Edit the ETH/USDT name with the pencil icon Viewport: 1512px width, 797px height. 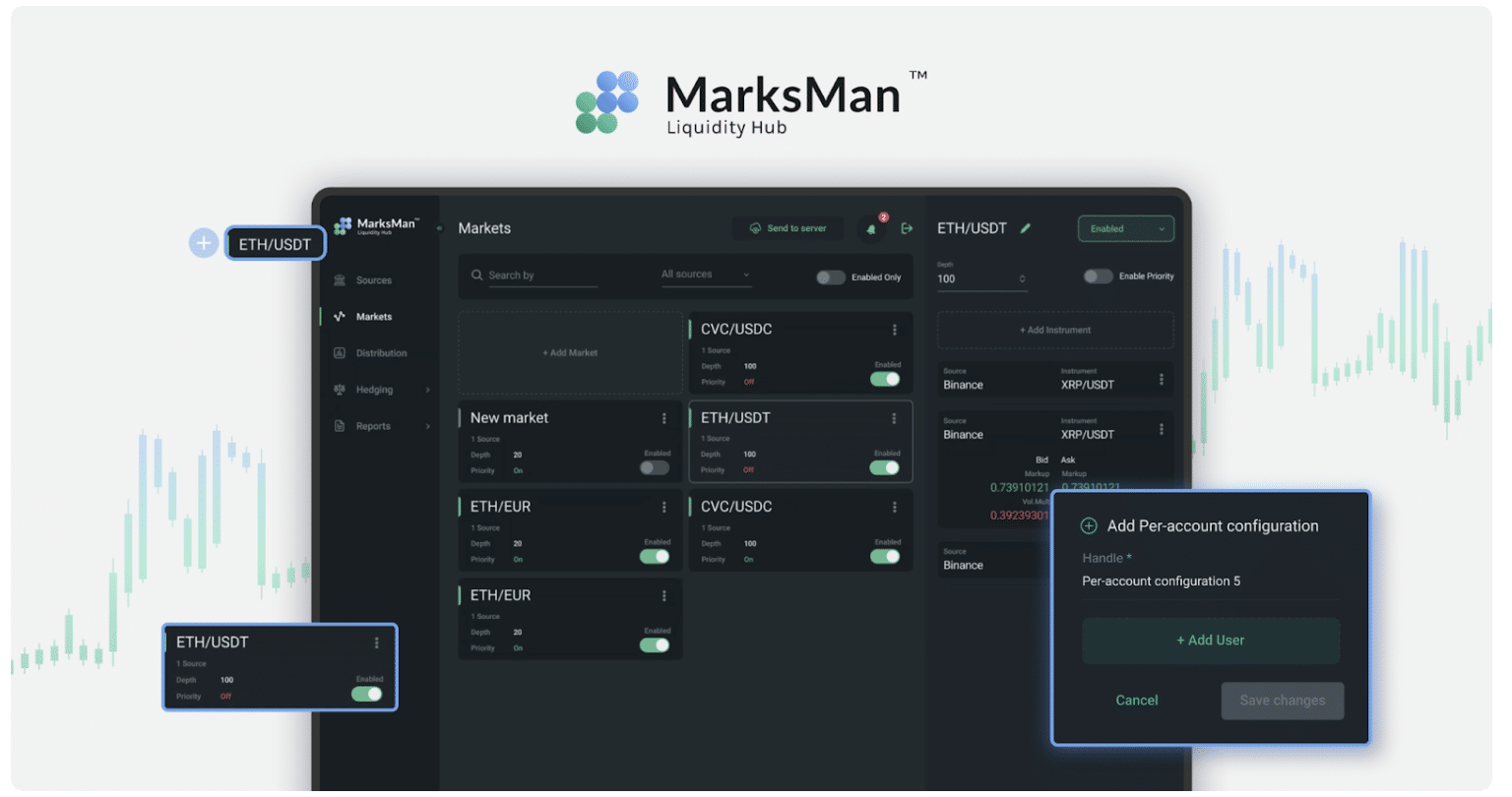point(1026,228)
